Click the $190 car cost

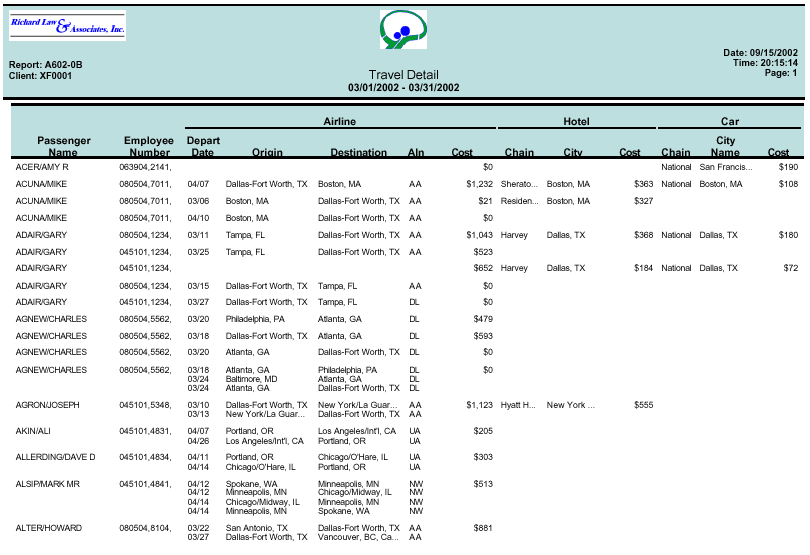click(x=788, y=167)
